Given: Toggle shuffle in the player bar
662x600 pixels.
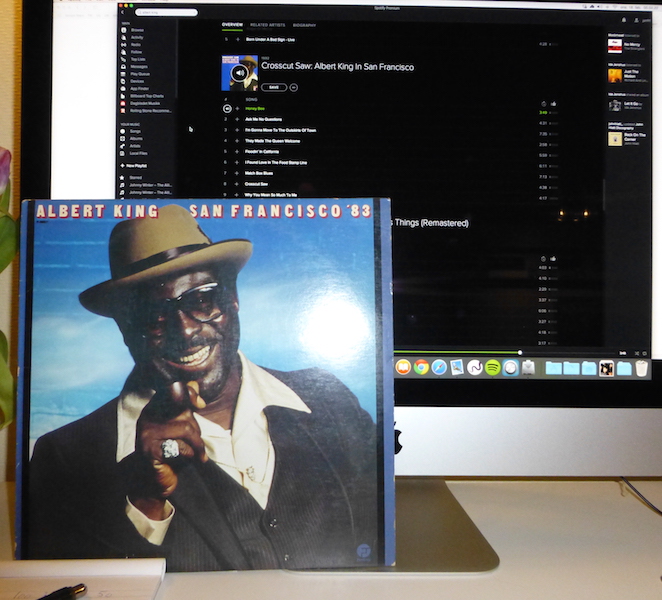Looking at the screenshot, I should pyautogui.click(x=637, y=353).
